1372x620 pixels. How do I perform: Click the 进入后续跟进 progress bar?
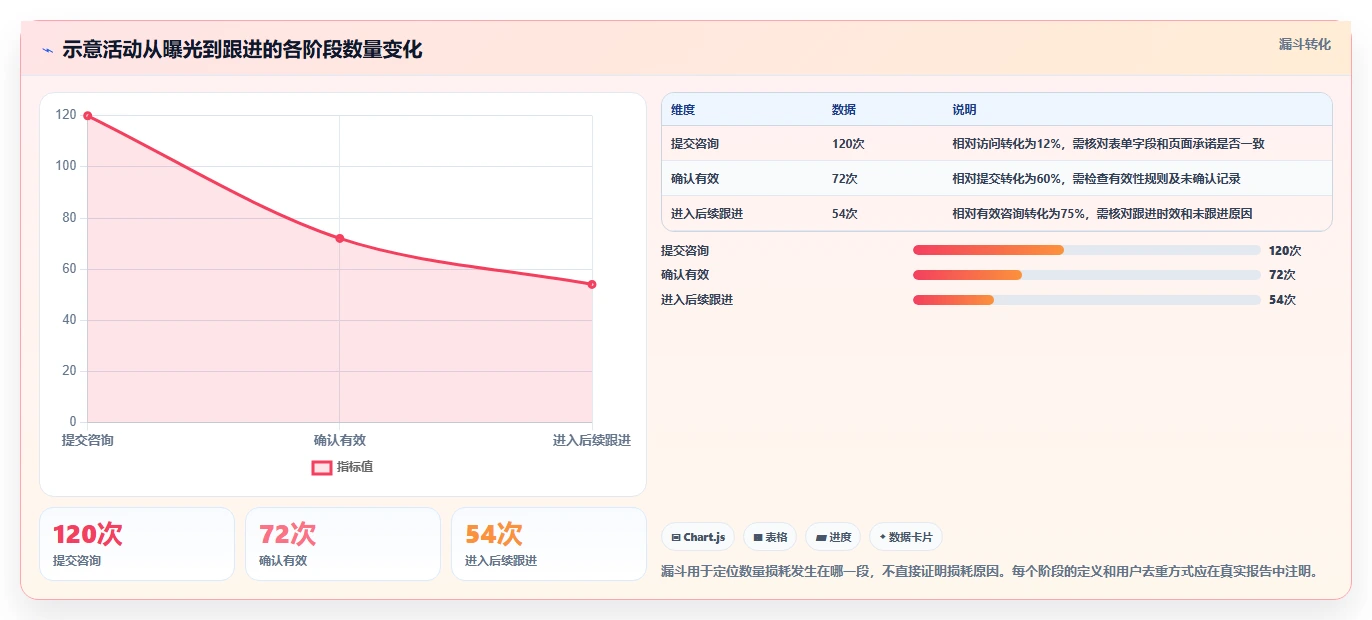tap(1087, 300)
